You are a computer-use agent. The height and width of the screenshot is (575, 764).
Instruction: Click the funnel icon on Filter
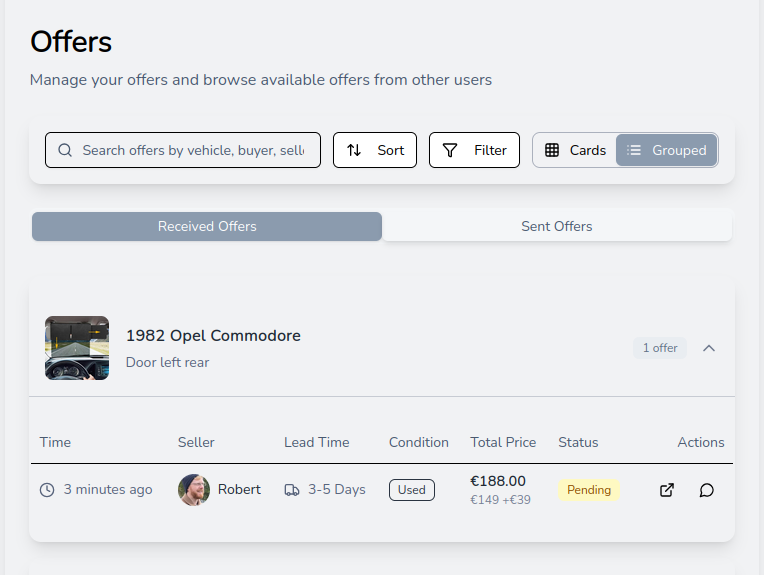pos(450,150)
